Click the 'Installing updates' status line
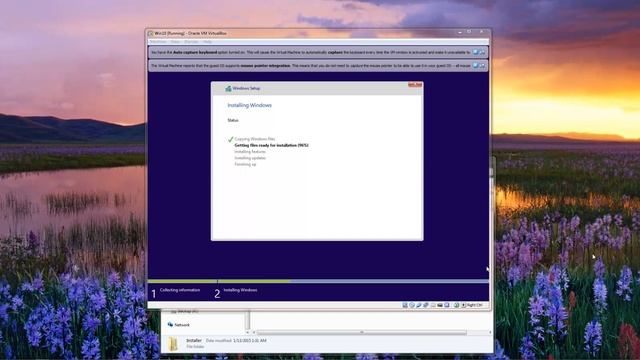Image resolution: width=640 pixels, height=360 pixels. point(250,158)
